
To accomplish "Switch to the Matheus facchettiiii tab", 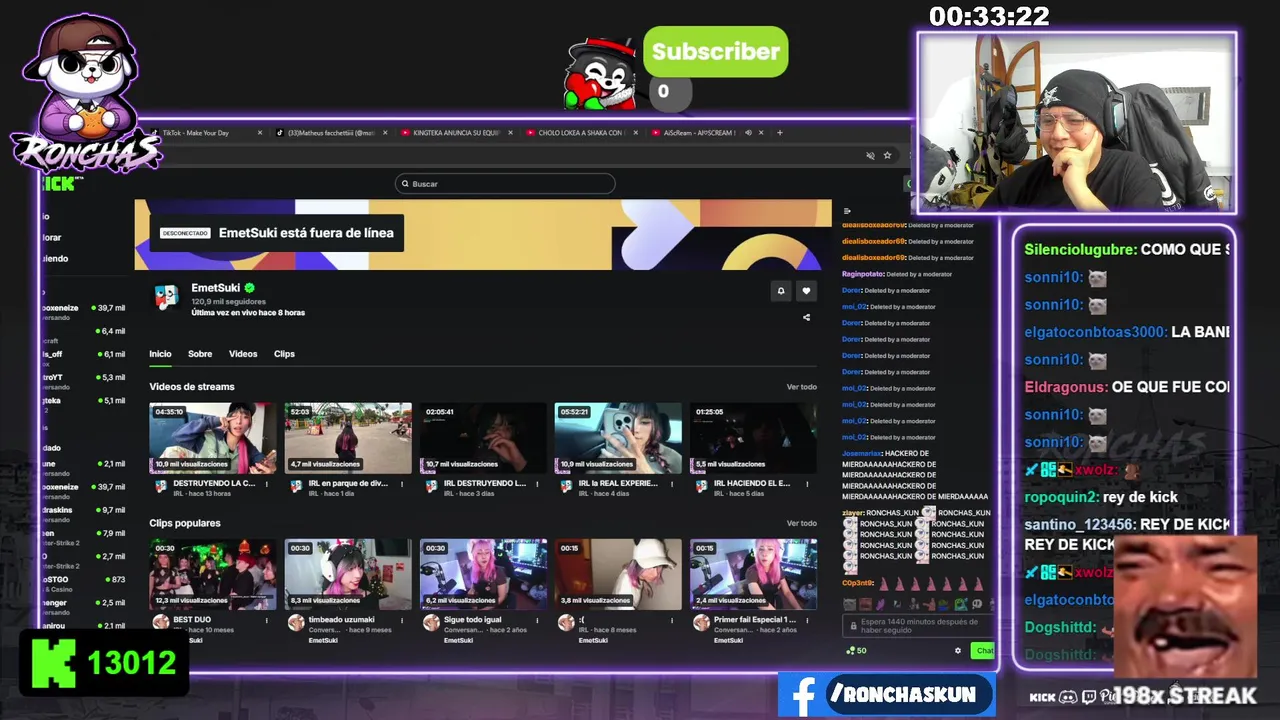I will tap(330, 133).
